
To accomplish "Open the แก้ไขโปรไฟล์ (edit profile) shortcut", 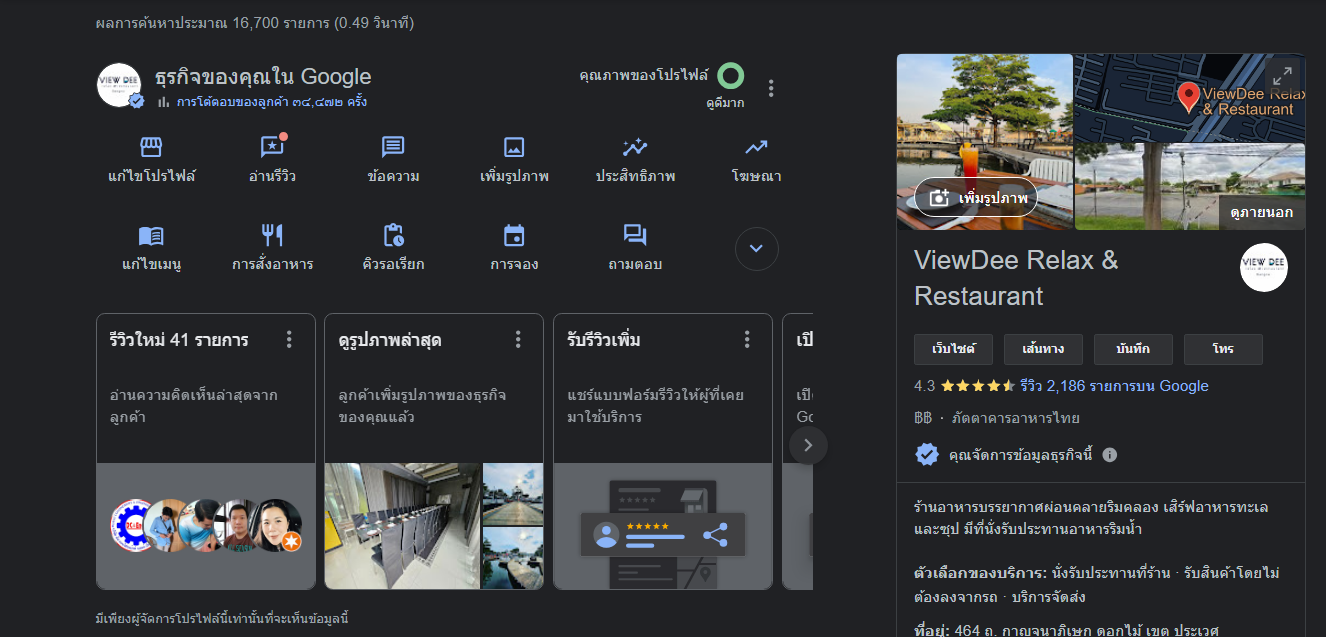I will pyautogui.click(x=152, y=161).
